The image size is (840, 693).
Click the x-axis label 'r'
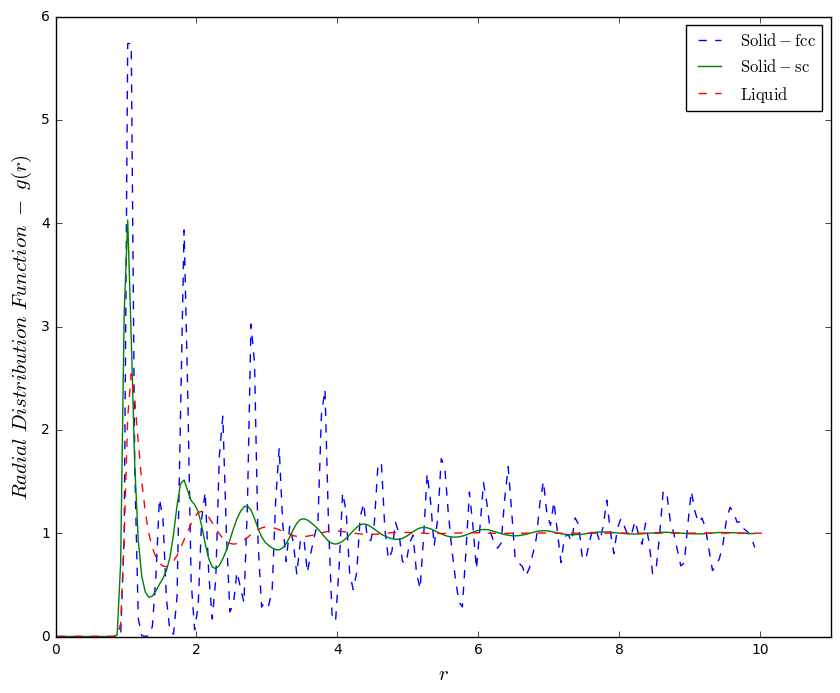point(444,674)
